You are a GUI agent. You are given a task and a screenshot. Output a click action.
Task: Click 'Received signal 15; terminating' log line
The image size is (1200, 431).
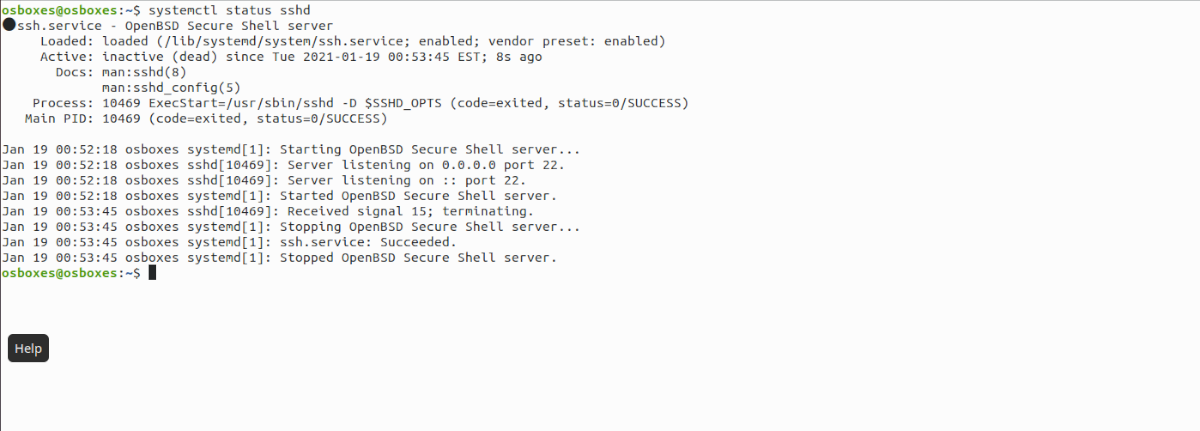point(410,211)
